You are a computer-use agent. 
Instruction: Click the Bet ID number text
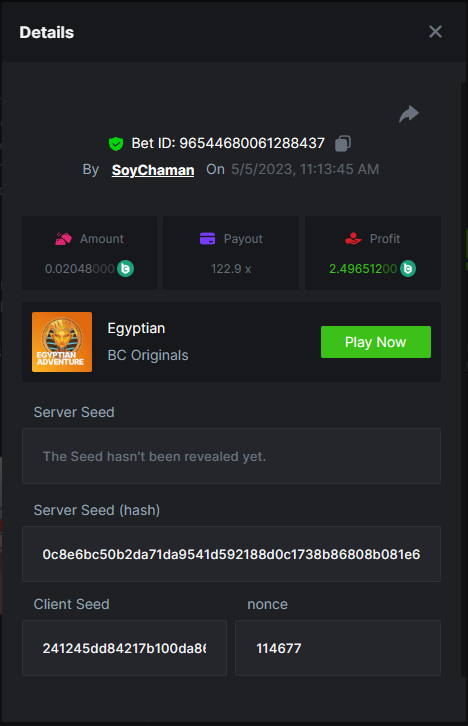[x=252, y=144]
